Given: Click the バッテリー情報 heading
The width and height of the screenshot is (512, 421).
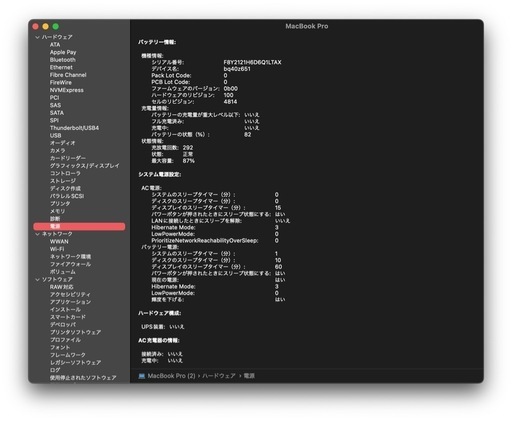Looking at the screenshot, I should pos(157,42).
